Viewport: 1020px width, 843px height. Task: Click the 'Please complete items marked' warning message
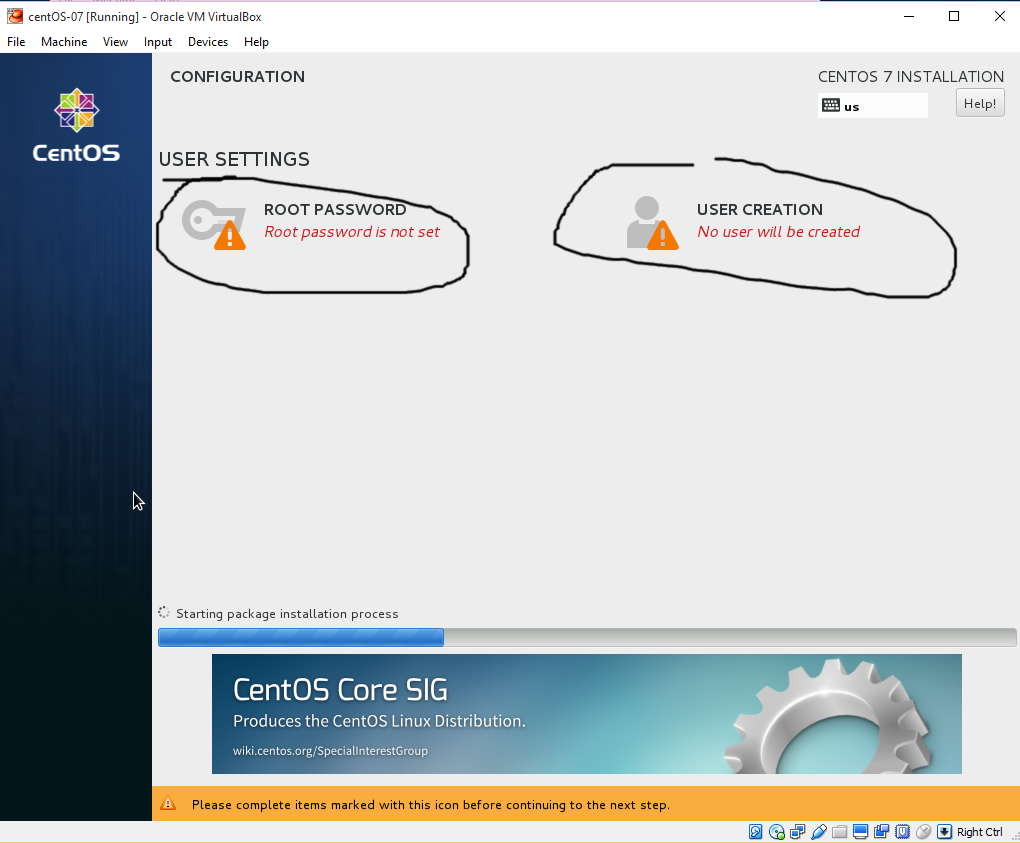click(431, 805)
